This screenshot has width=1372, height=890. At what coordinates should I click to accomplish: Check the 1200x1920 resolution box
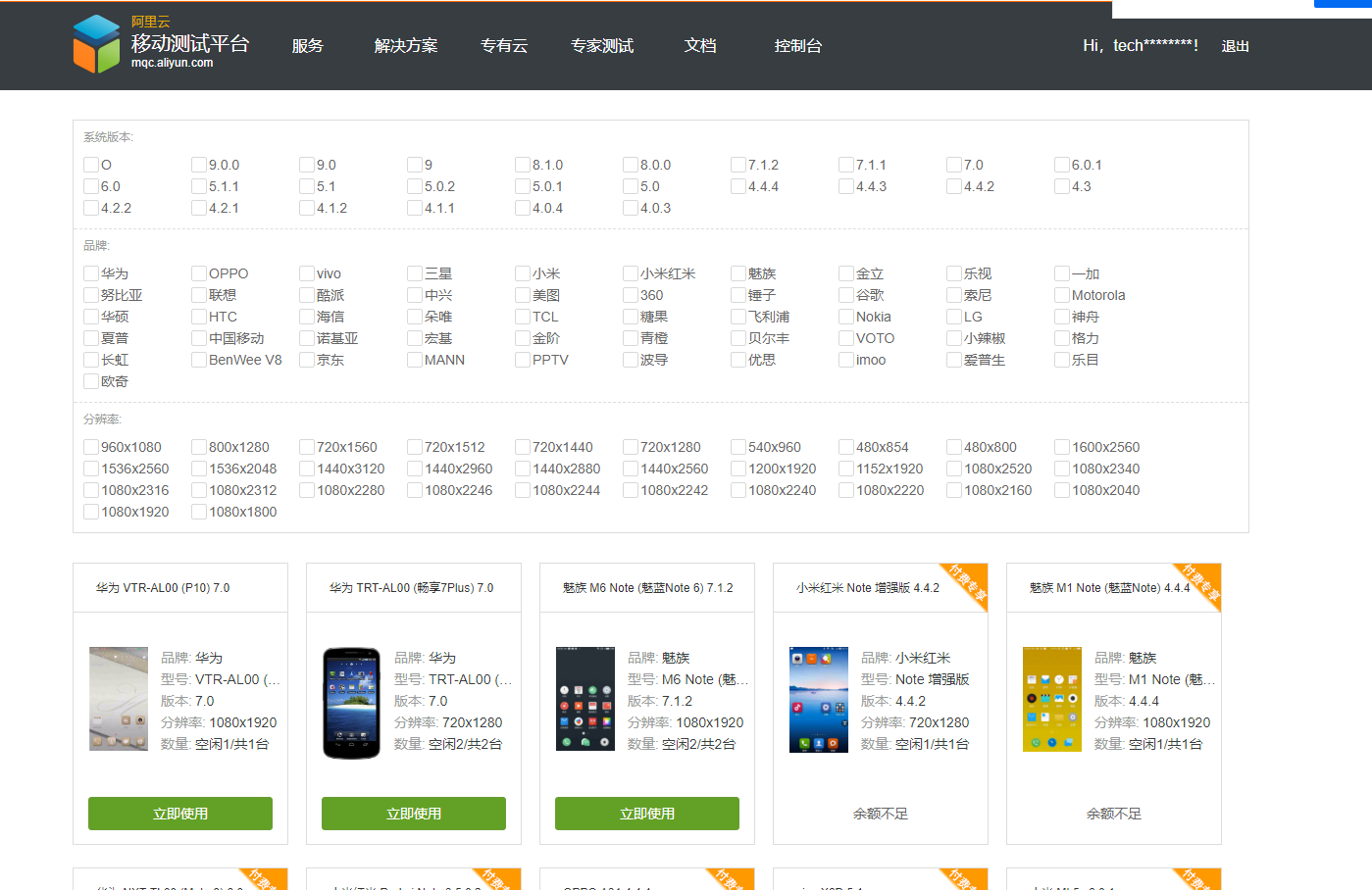[738, 469]
